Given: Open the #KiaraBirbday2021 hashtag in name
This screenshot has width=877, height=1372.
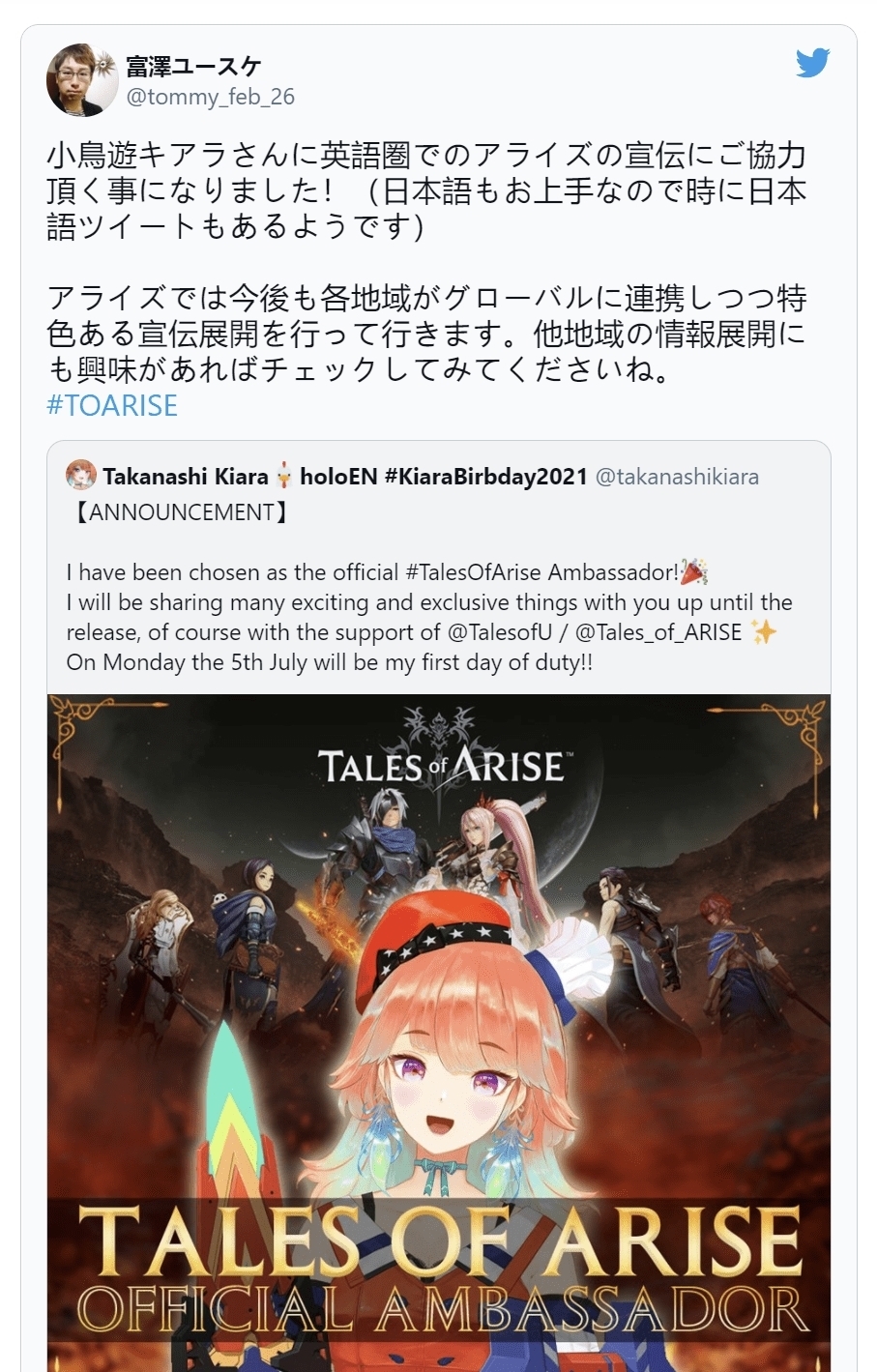Looking at the screenshot, I should click(485, 477).
